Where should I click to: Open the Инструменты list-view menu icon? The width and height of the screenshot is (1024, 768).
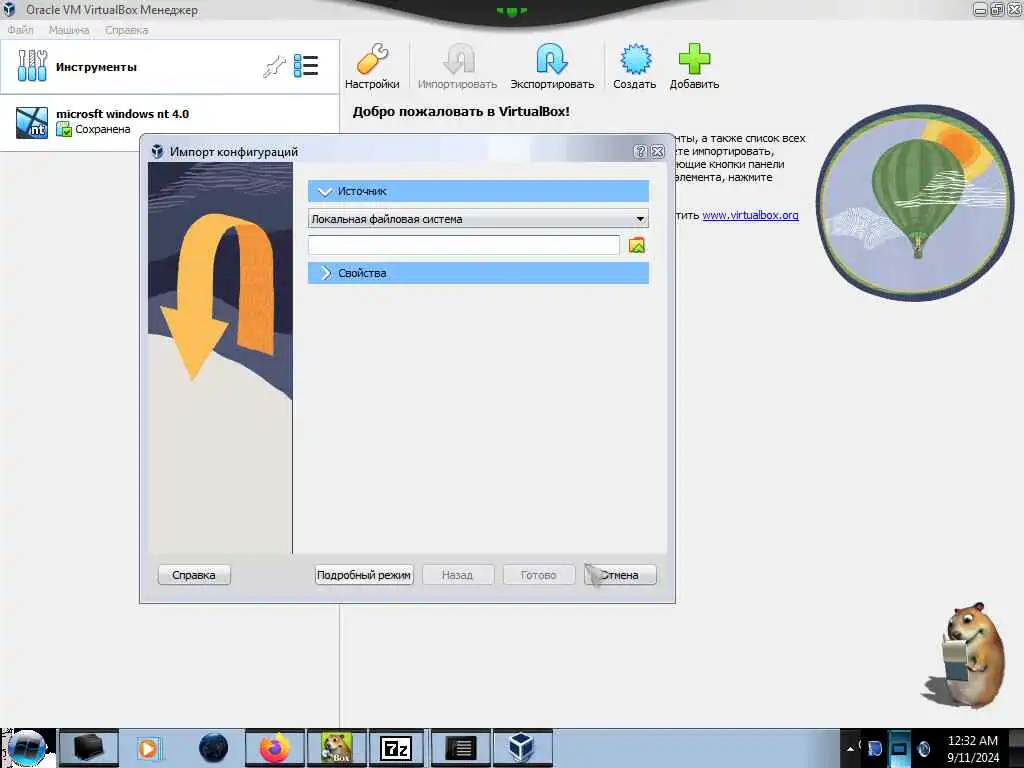pos(306,66)
